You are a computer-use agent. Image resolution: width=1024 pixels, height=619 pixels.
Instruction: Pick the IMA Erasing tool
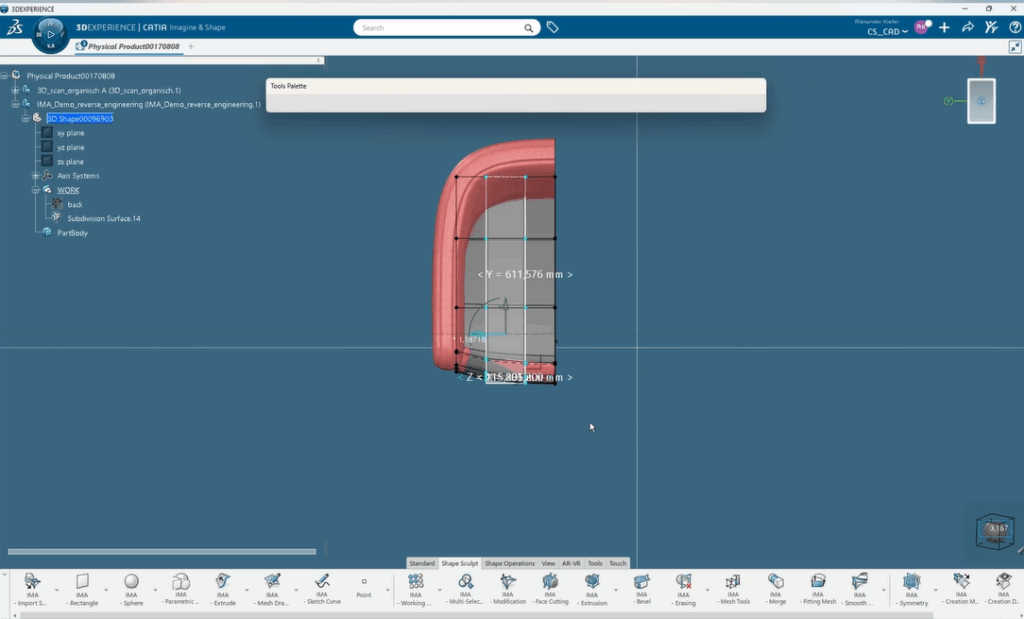pyautogui.click(x=684, y=582)
